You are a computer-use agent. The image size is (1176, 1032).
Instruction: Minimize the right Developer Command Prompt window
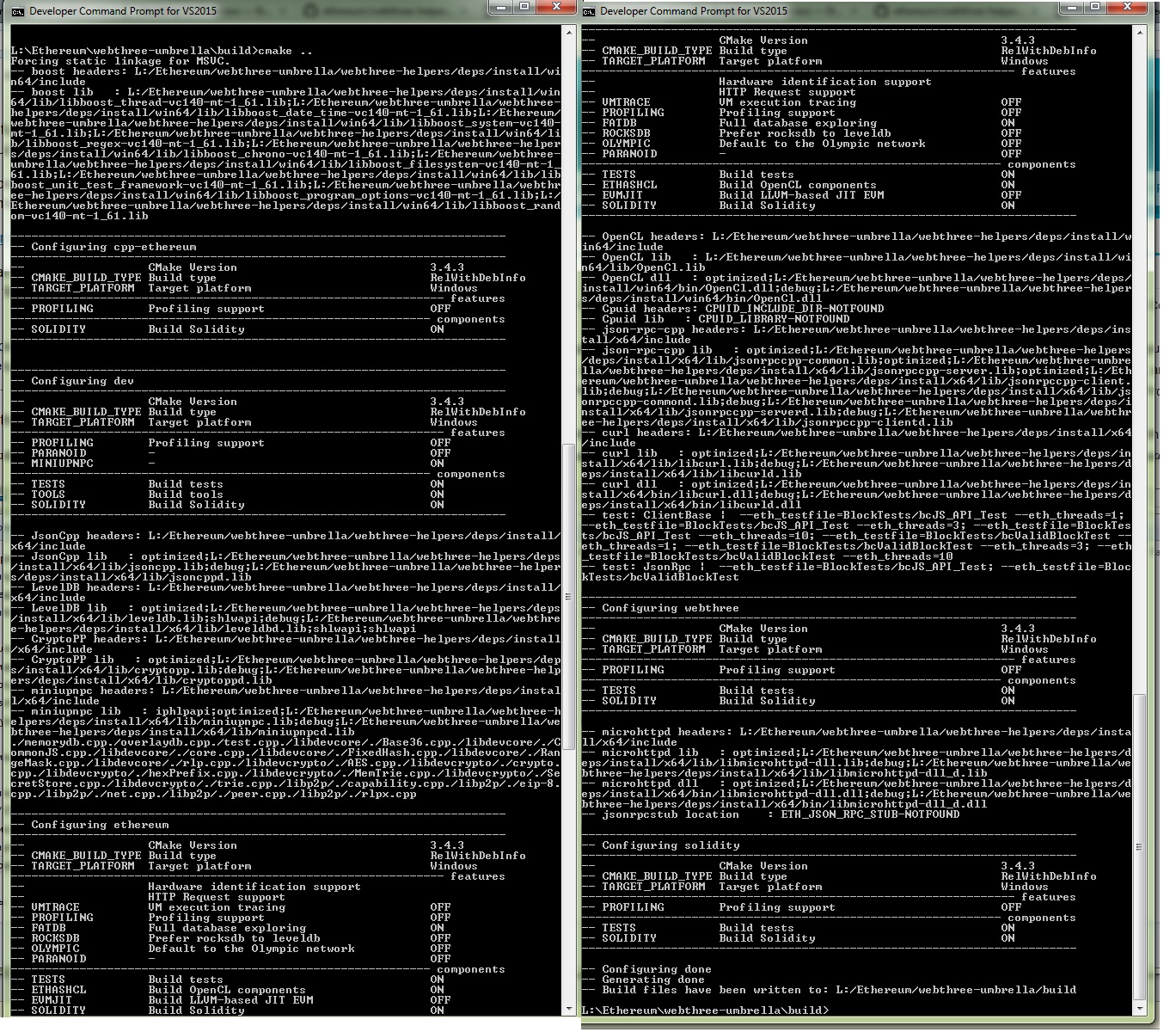tap(1070, 7)
